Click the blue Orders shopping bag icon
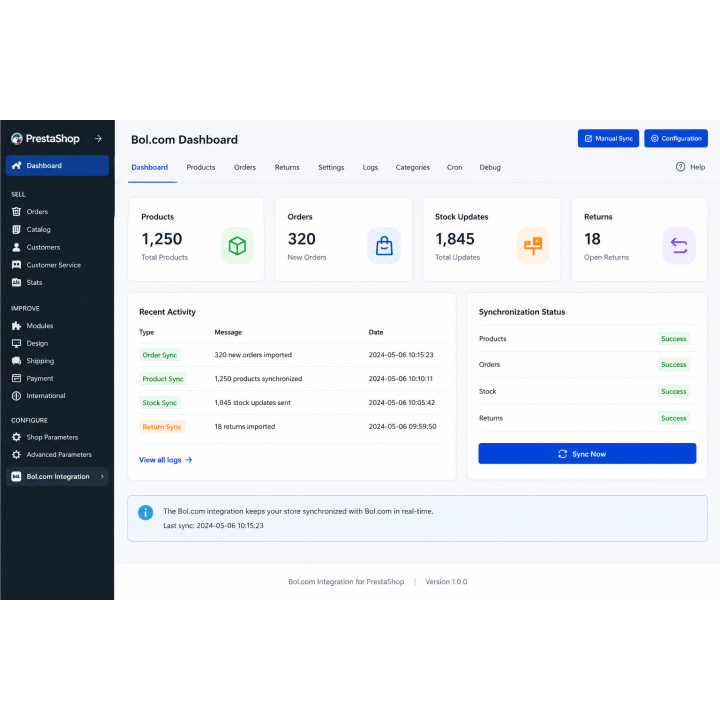 [x=384, y=246]
